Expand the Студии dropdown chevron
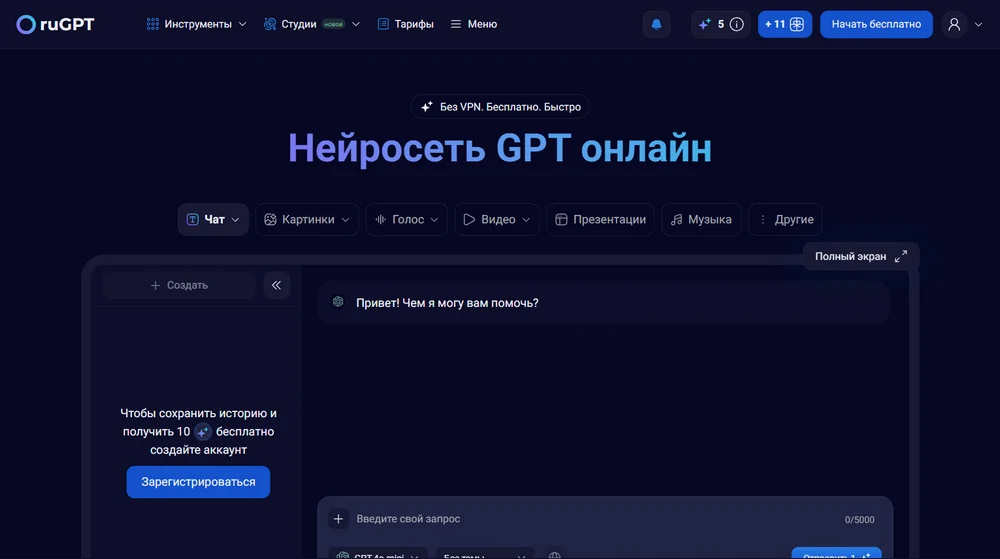The width and height of the screenshot is (1000, 559). 356,24
